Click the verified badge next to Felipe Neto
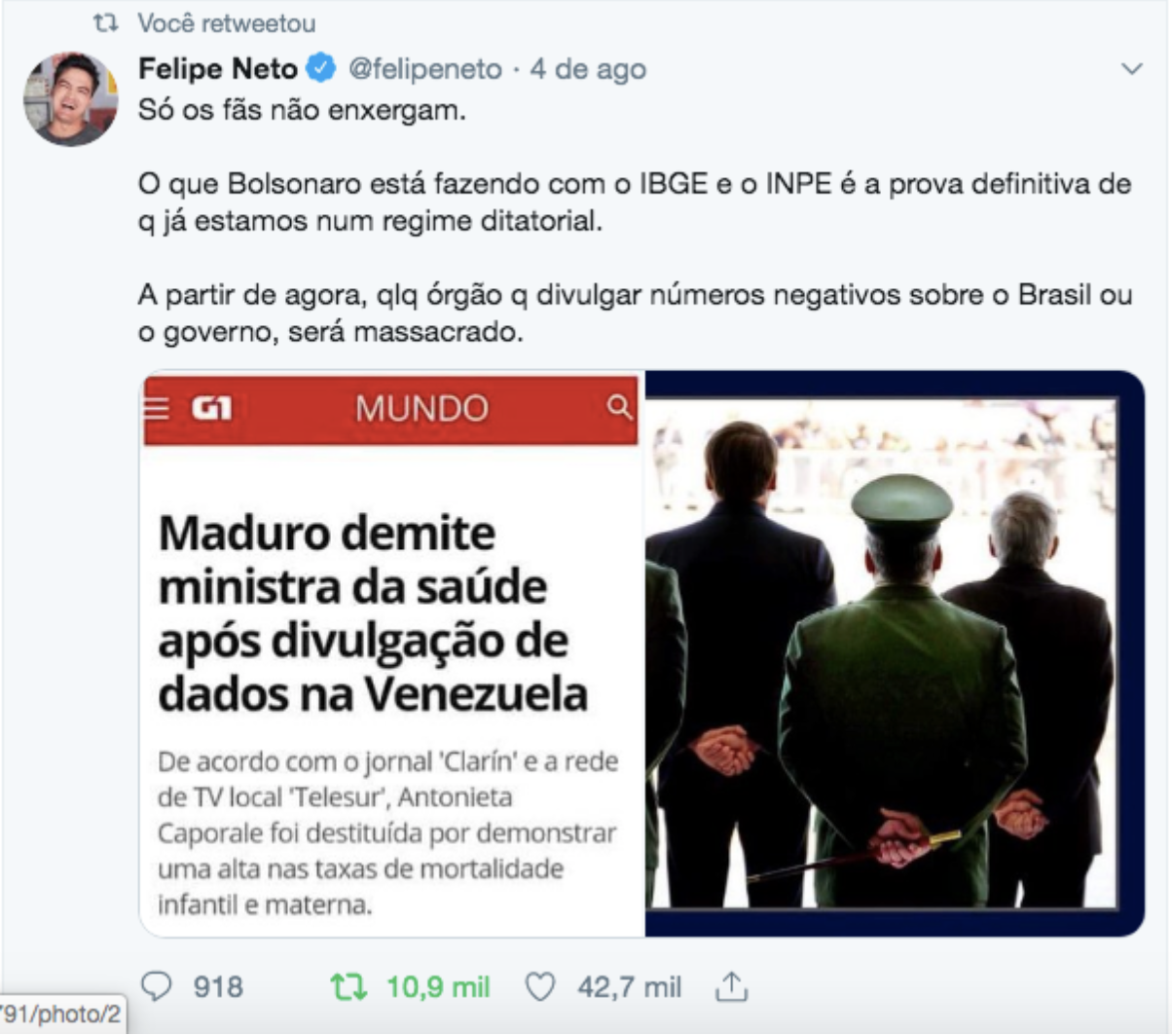1172x1036 pixels. pos(321,68)
